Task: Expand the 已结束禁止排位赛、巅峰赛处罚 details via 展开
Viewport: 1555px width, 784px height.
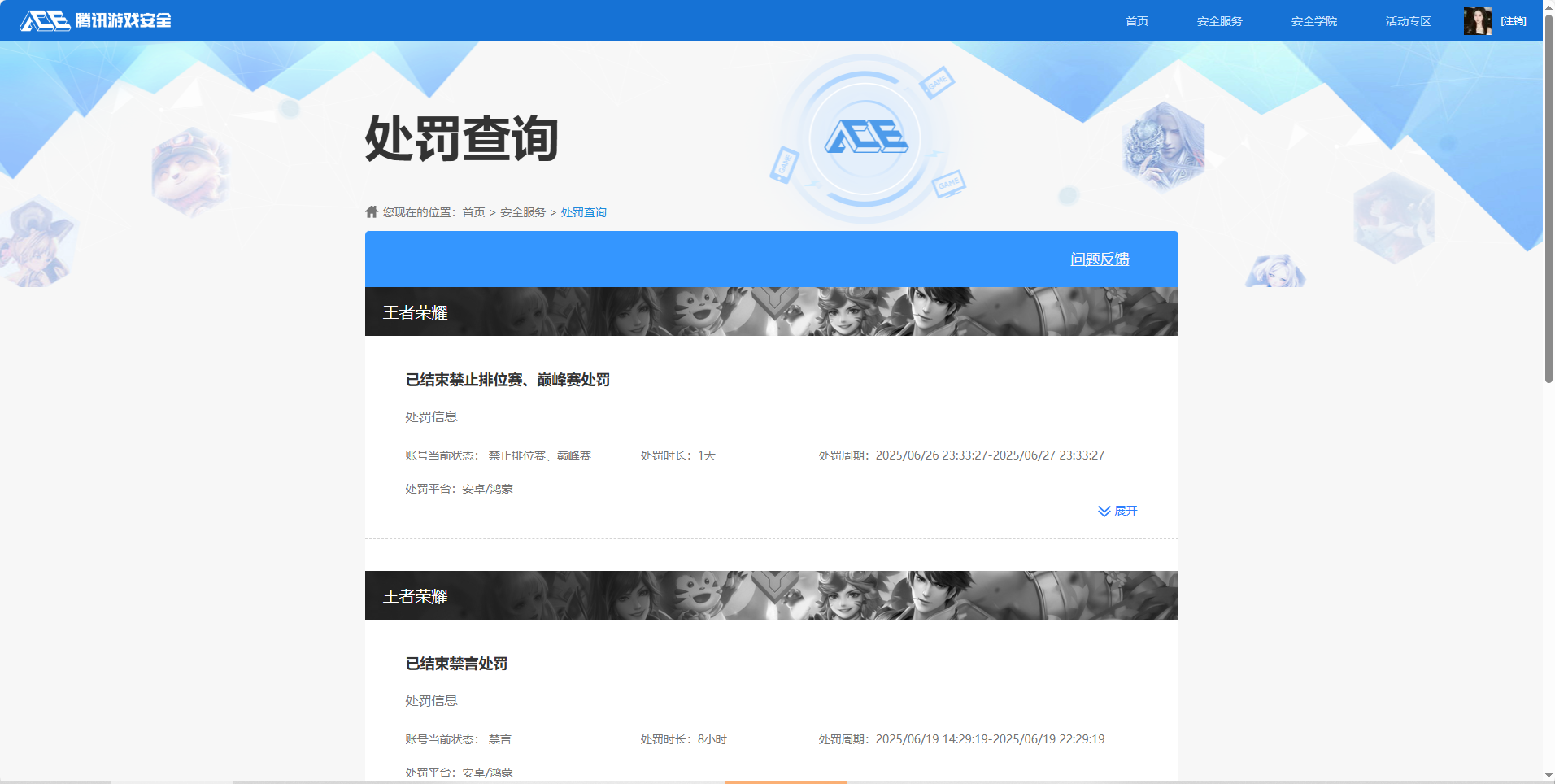Action: 1126,511
